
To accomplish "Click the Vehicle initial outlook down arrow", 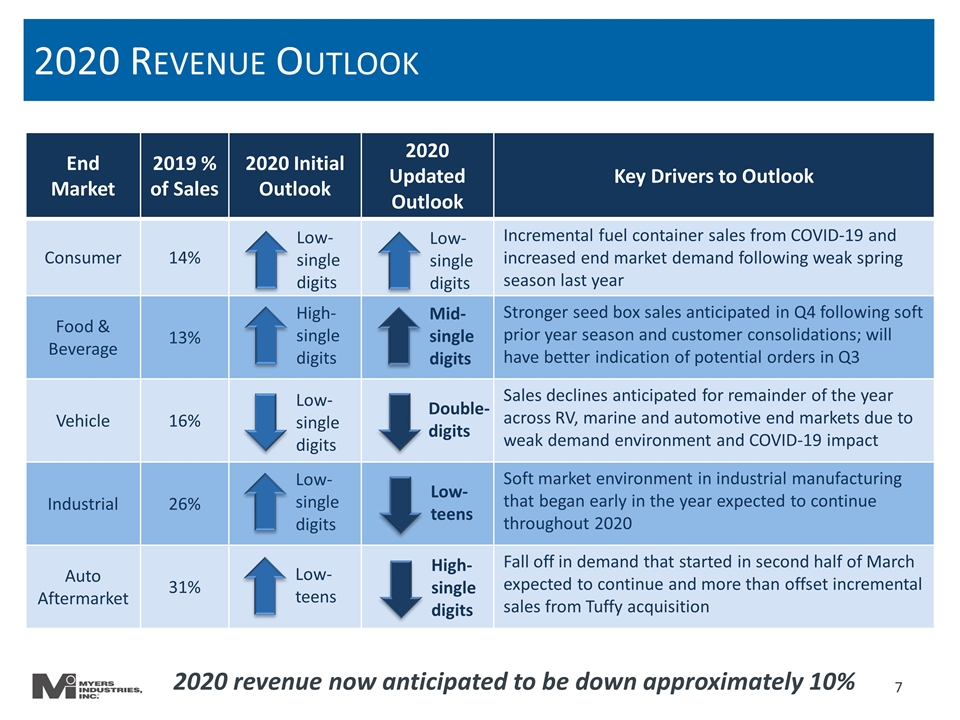I will click(266, 422).
